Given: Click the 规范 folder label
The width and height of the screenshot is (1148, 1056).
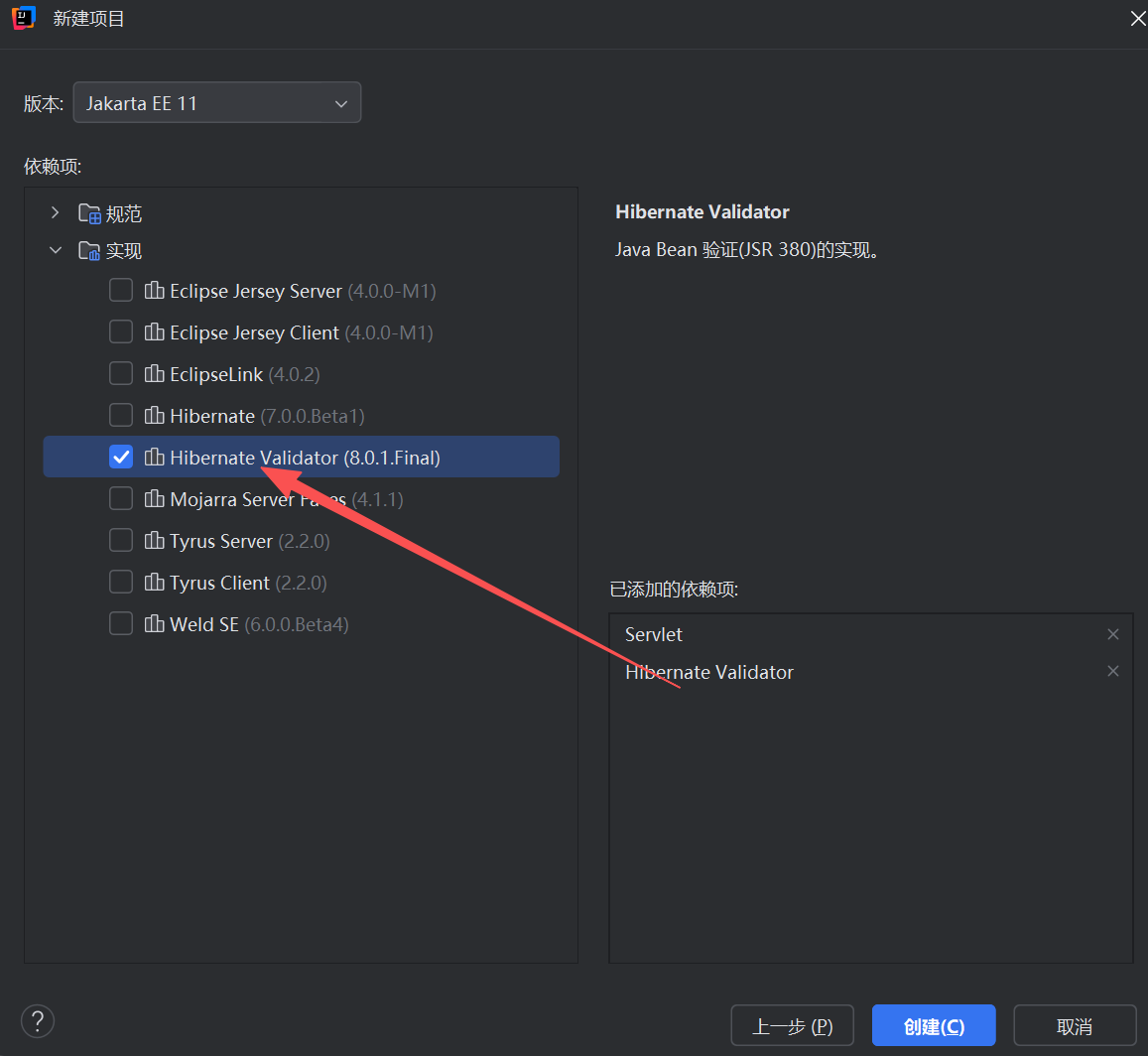Looking at the screenshot, I should coord(124,213).
